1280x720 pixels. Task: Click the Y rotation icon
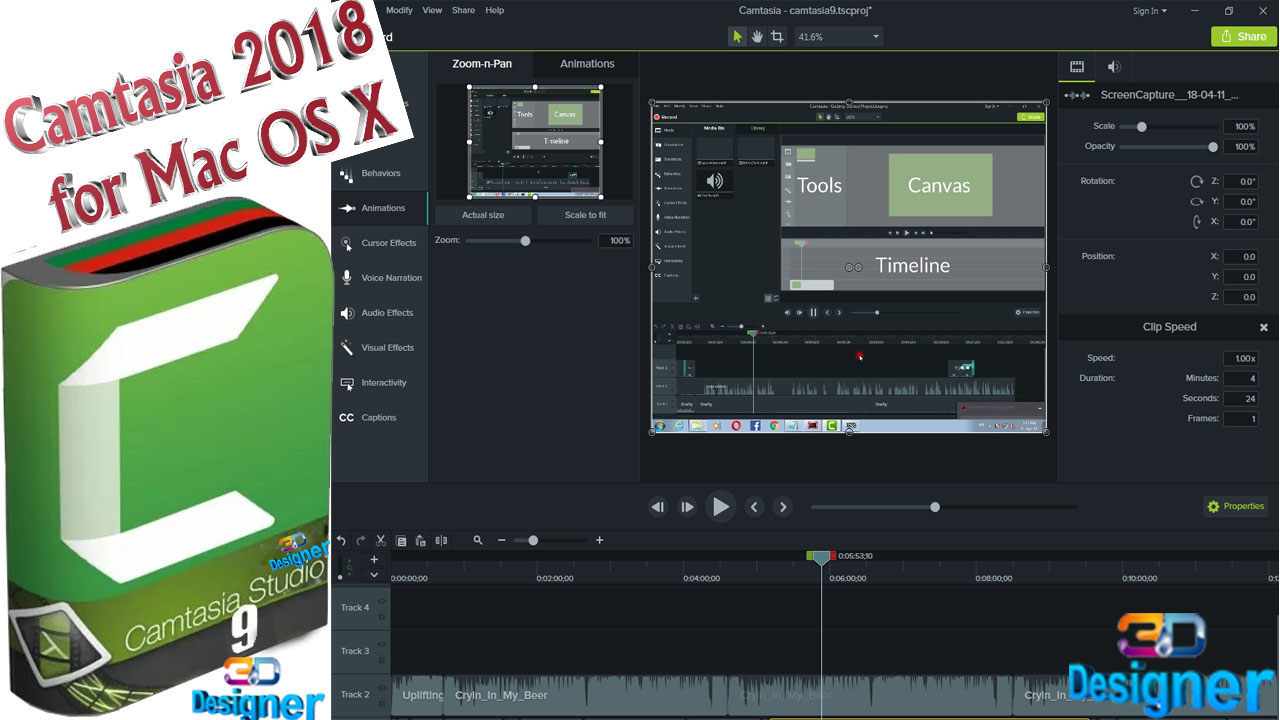1196,202
